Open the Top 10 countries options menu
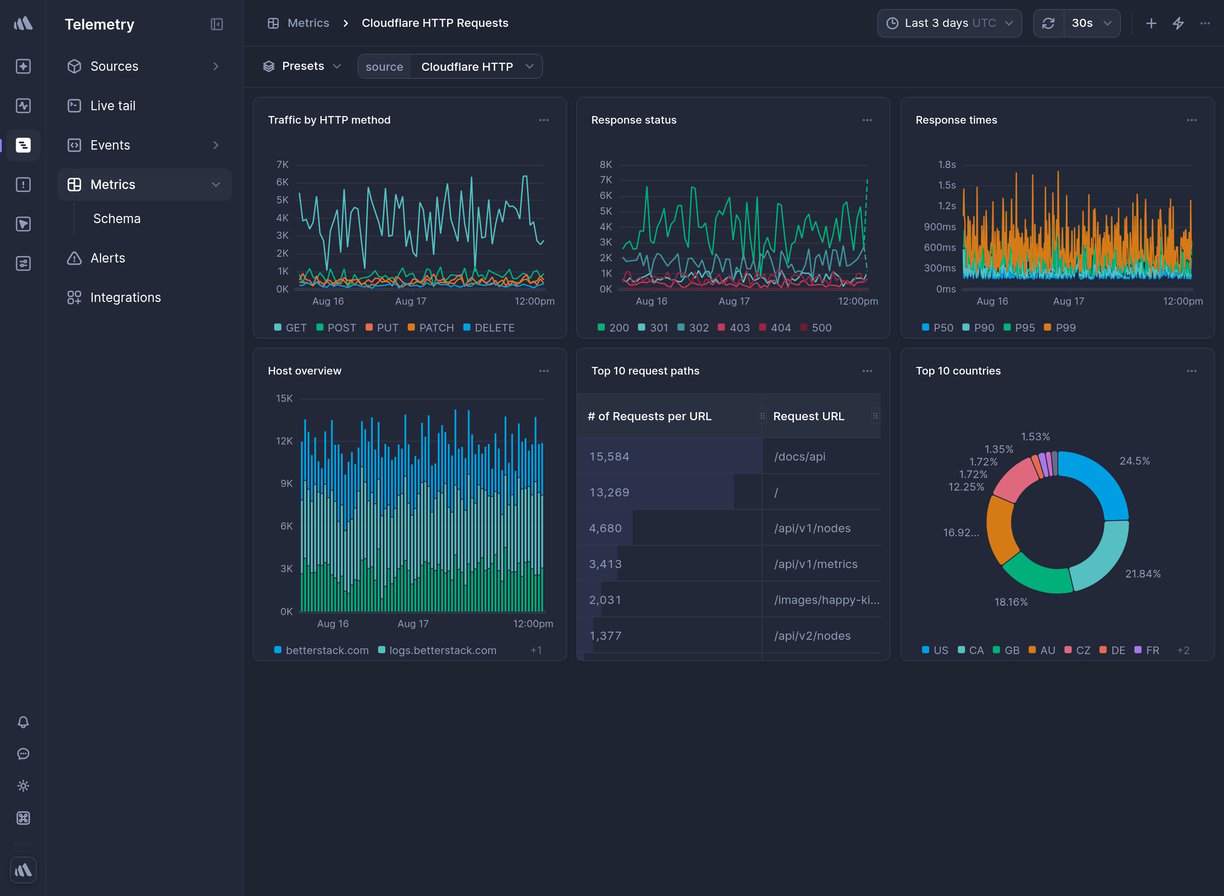1224x896 pixels. (x=1191, y=371)
